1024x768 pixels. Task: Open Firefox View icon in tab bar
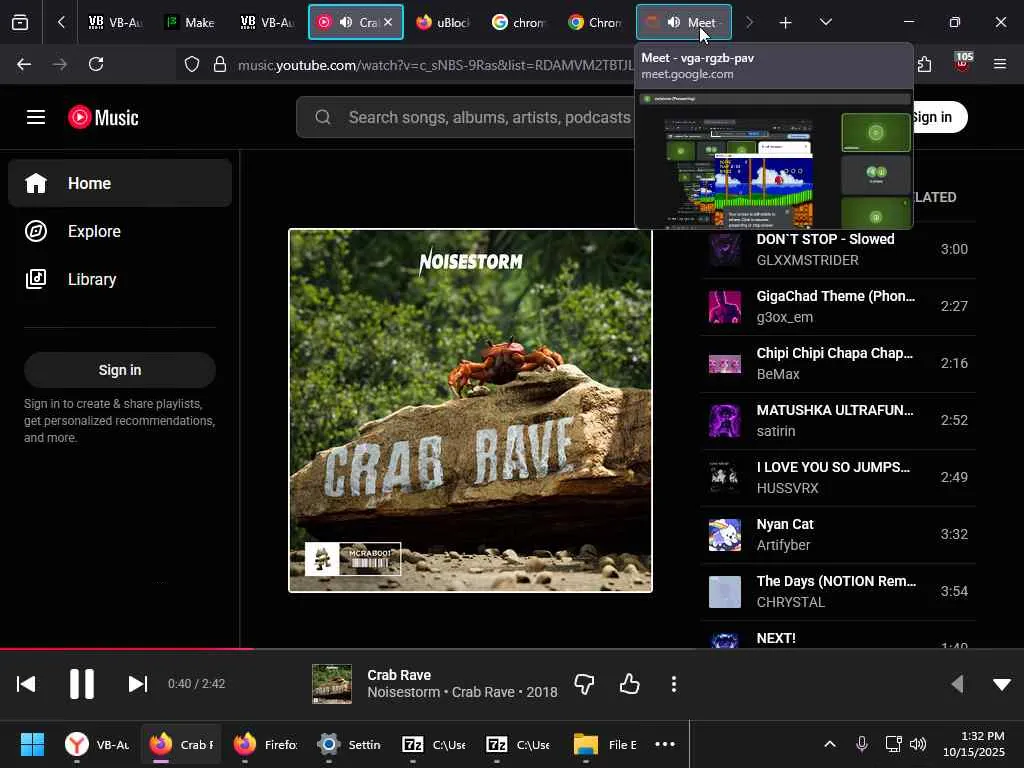coord(20,23)
